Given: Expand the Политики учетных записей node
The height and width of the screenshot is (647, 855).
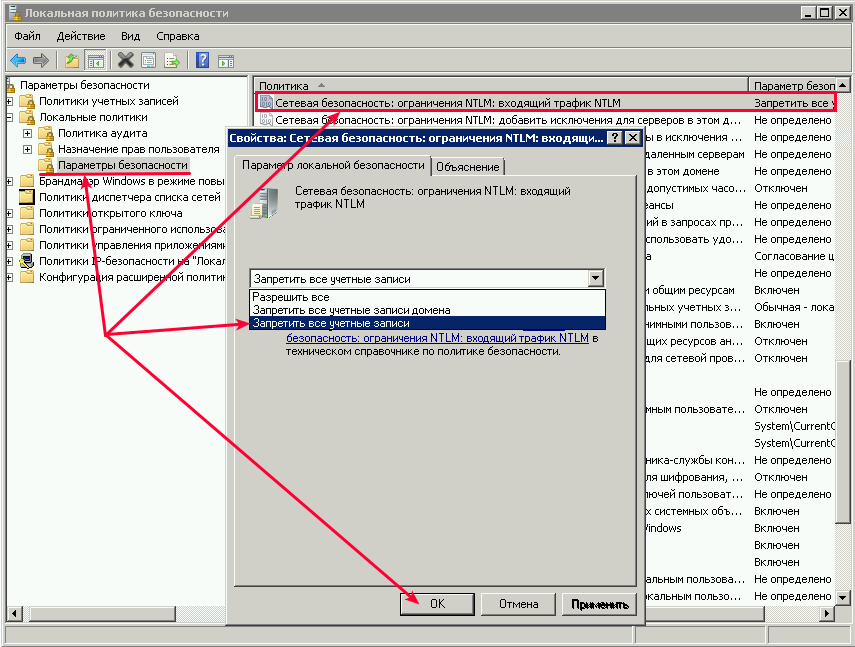Looking at the screenshot, I should [x=10, y=102].
